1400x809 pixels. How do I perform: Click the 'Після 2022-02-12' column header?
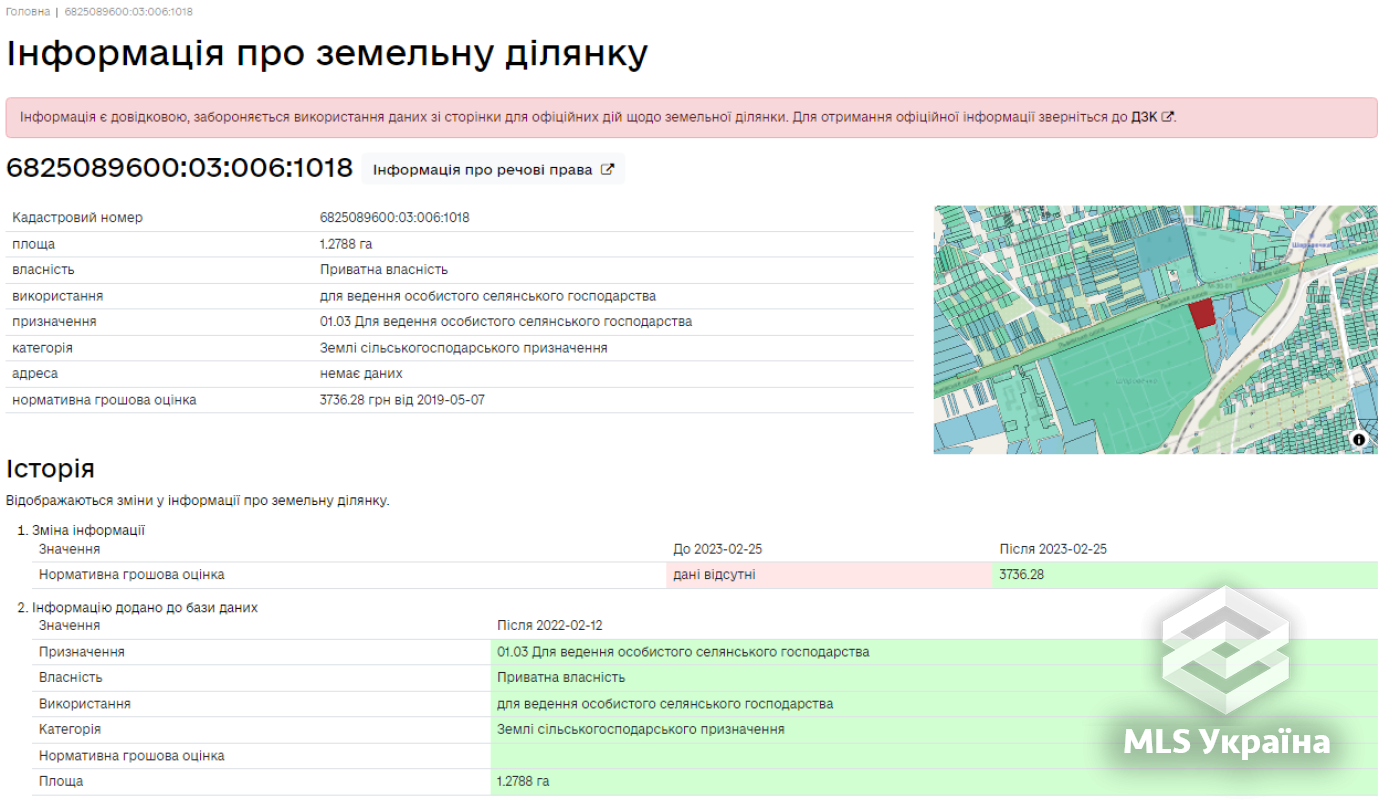click(550, 626)
